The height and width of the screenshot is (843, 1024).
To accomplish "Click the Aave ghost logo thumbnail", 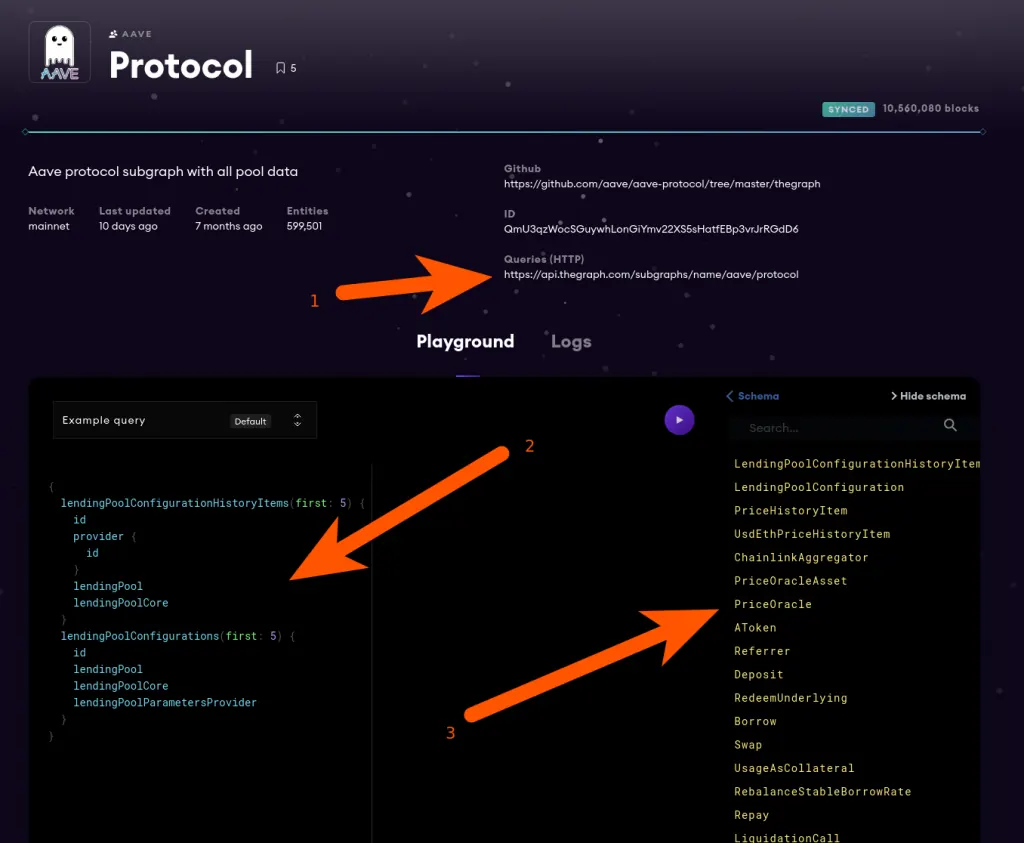I will 59,52.
